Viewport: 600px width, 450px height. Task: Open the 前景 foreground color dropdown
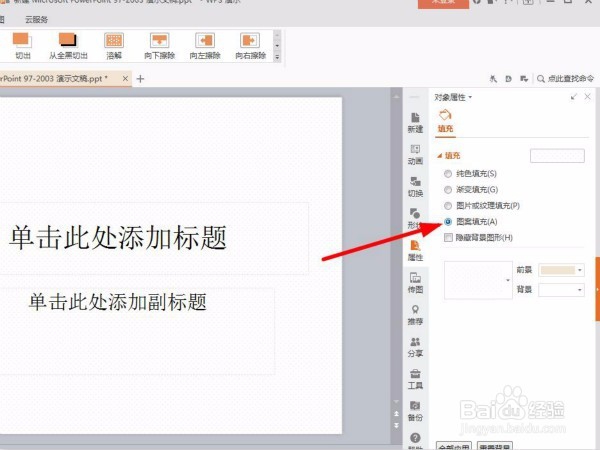(580, 270)
